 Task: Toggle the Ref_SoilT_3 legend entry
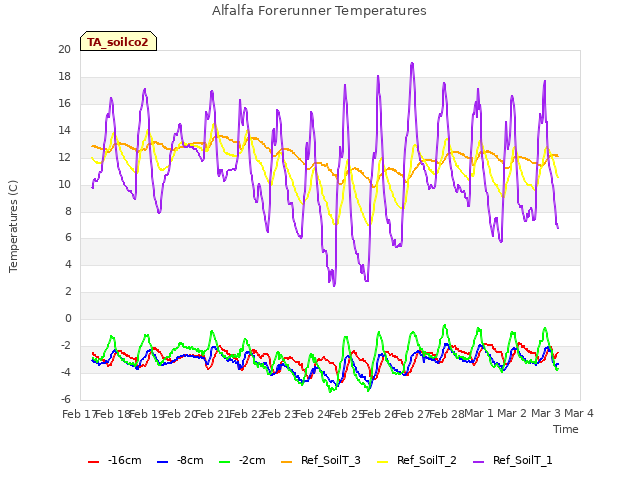click(x=321, y=460)
